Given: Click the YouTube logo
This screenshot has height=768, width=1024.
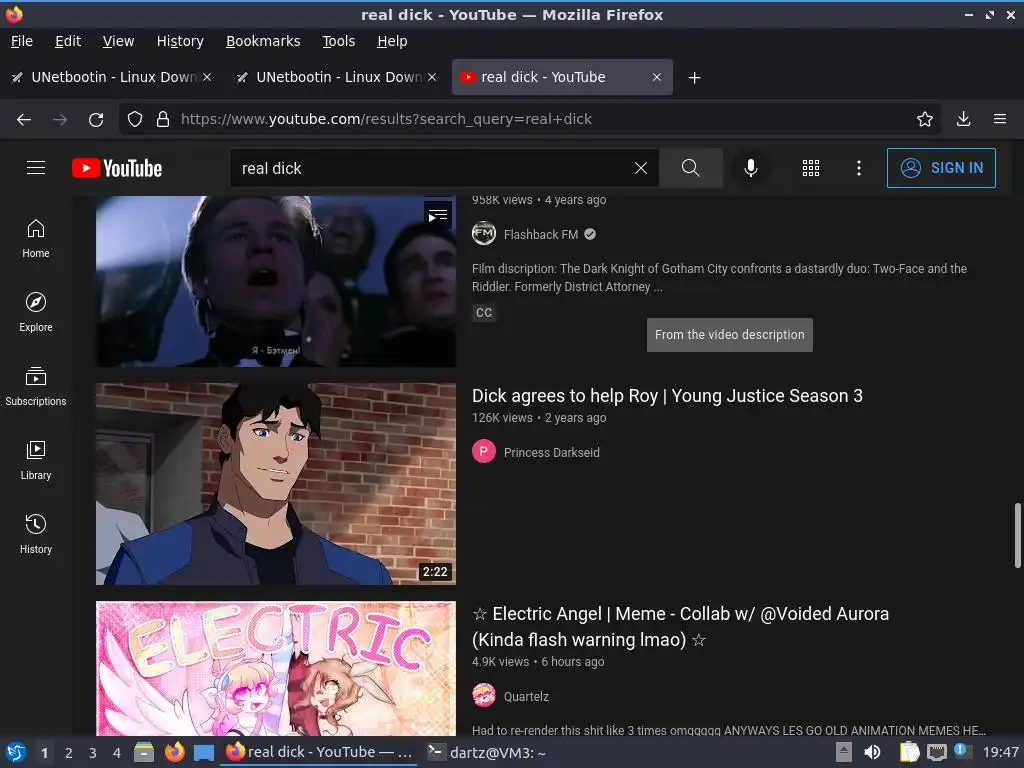Looking at the screenshot, I should [117, 168].
